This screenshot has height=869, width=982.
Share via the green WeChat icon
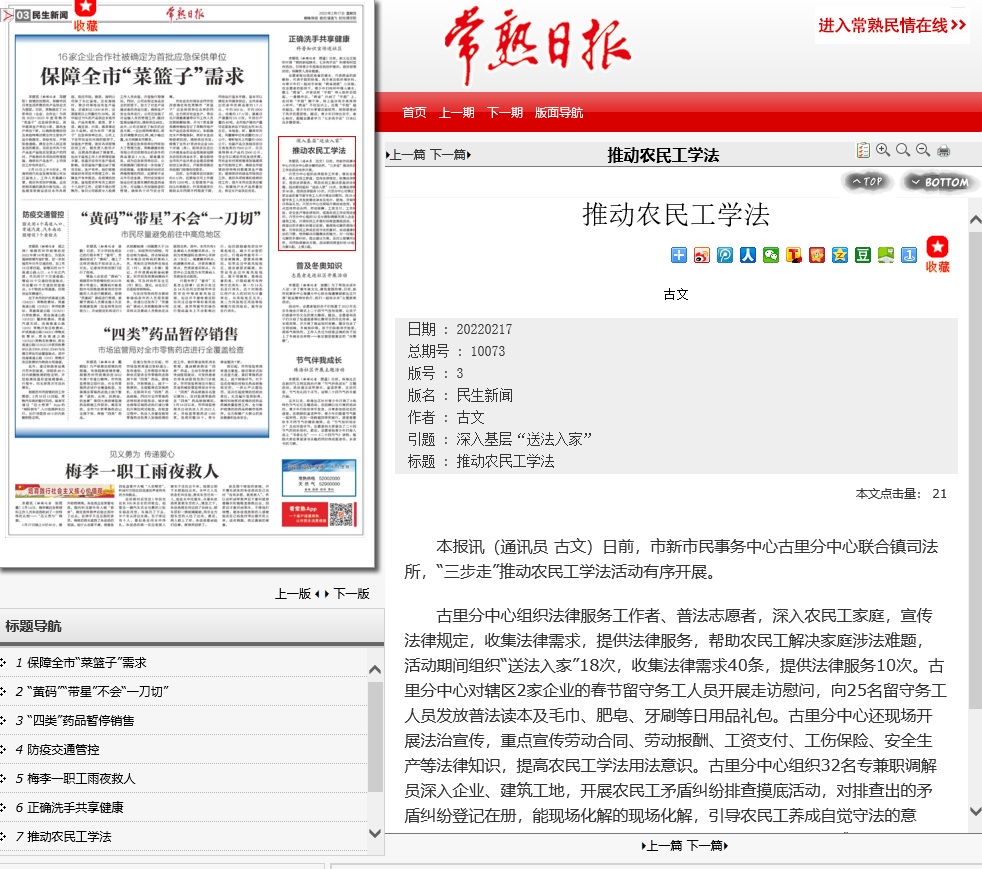click(771, 255)
